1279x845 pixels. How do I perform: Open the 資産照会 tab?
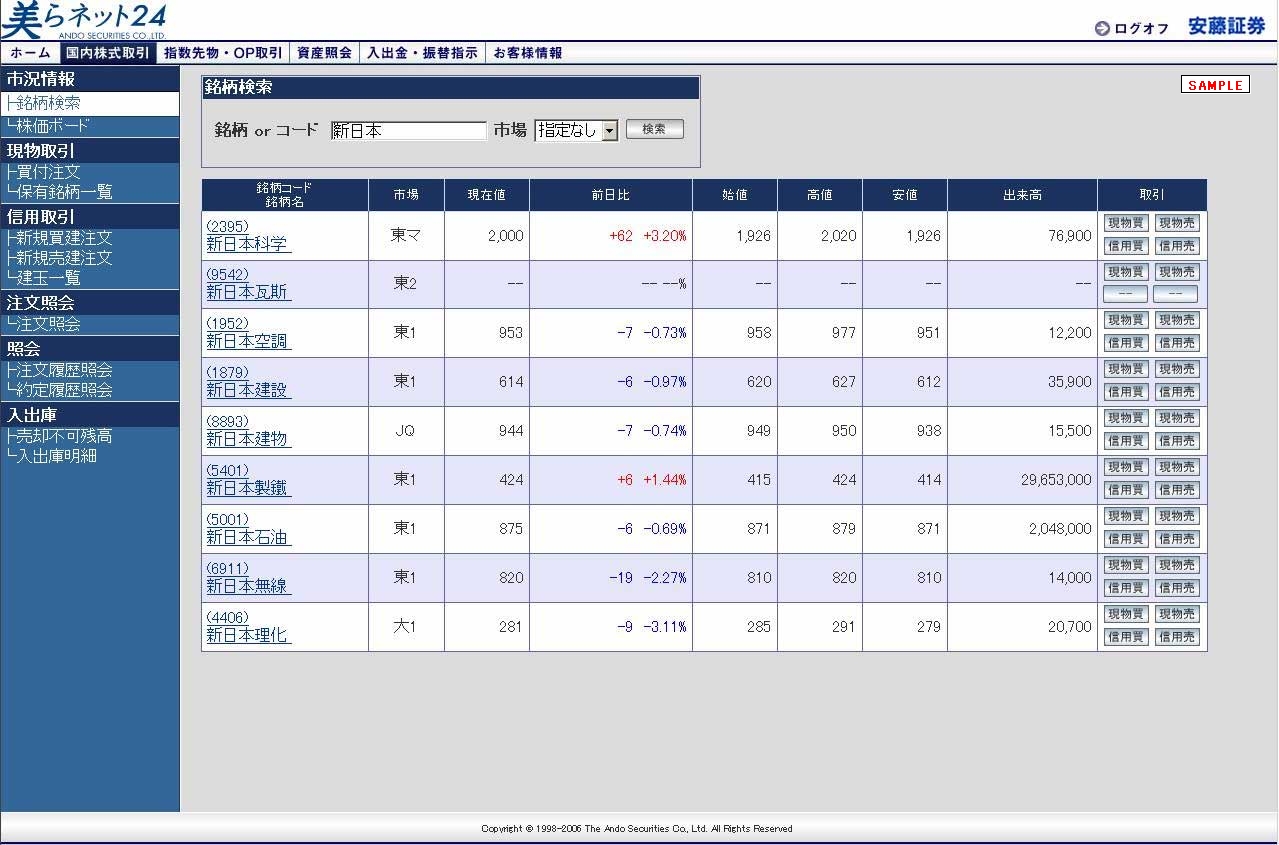pos(324,53)
